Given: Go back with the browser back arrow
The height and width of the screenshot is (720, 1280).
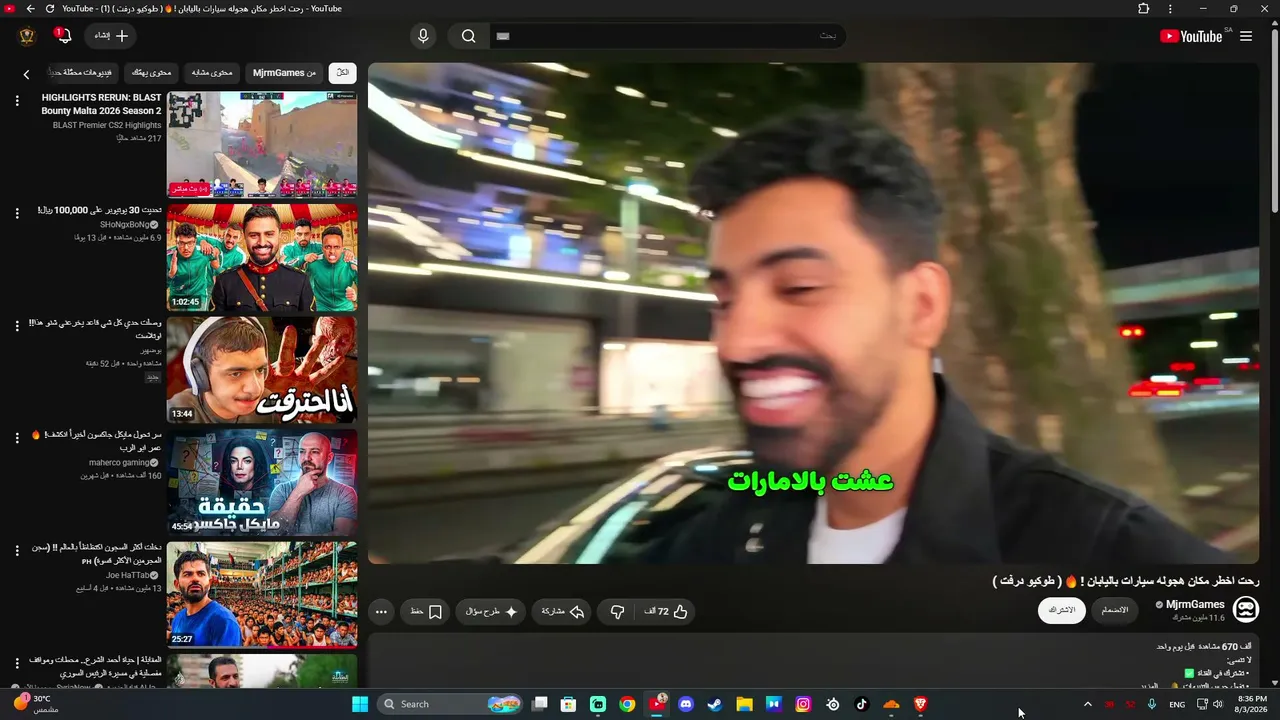Looking at the screenshot, I should tap(30, 9).
